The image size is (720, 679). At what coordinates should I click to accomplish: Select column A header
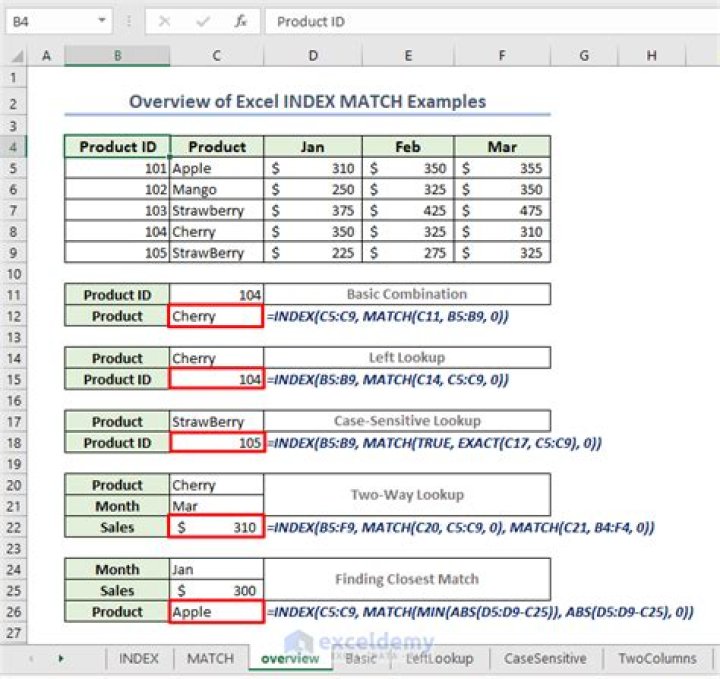[46, 56]
